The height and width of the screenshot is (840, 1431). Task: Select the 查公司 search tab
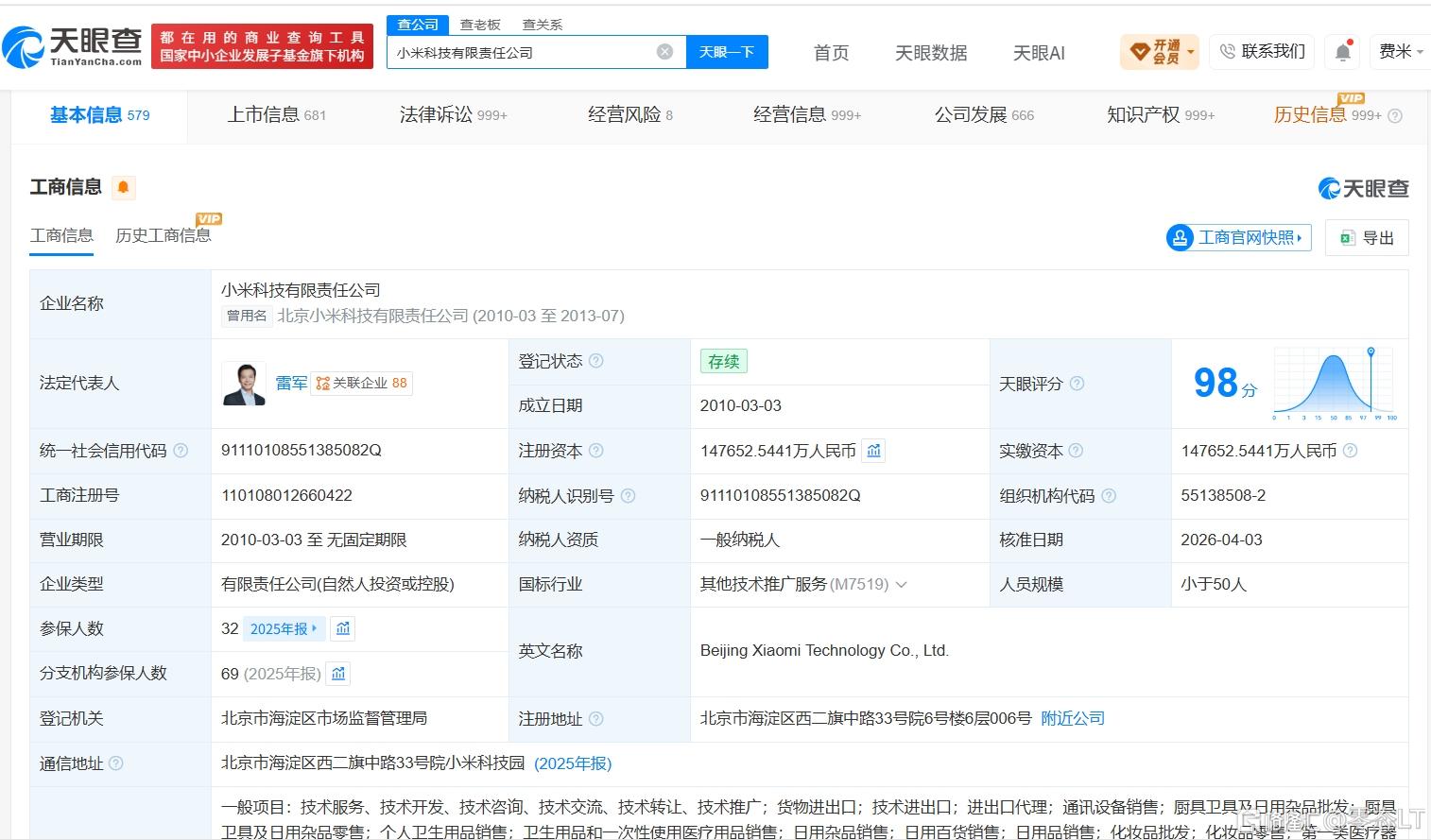coord(418,25)
